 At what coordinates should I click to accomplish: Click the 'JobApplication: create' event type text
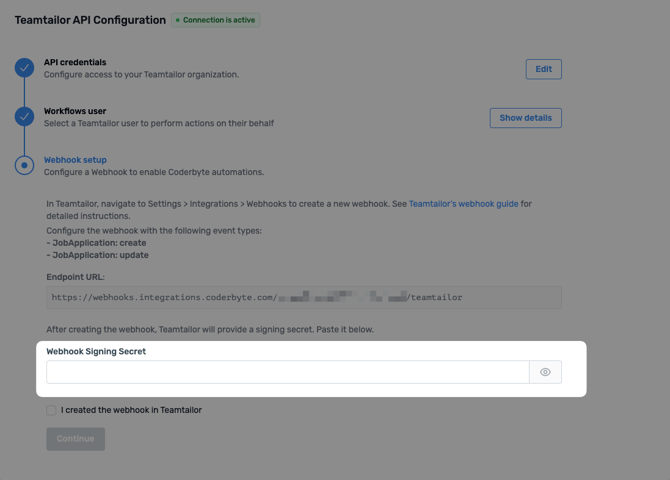pyautogui.click(x=98, y=243)
